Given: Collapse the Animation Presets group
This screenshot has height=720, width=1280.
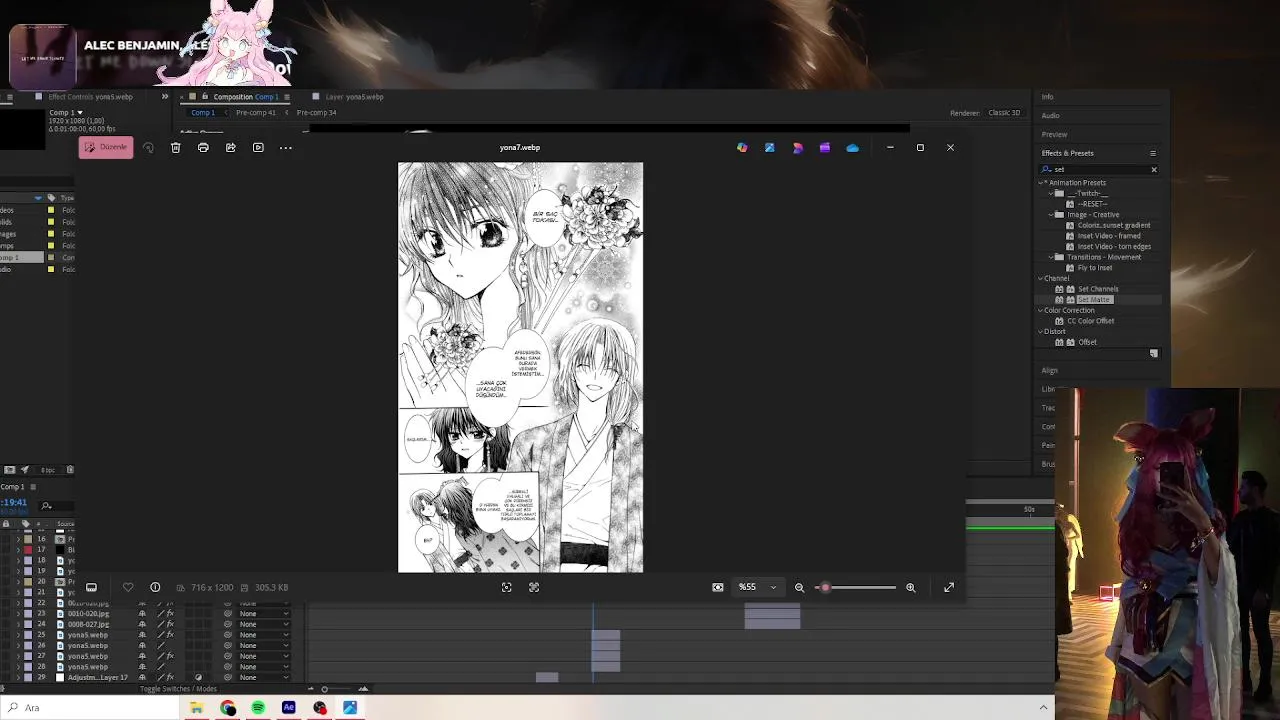Looking at the screenshot, I should (x=1041, y=183).
